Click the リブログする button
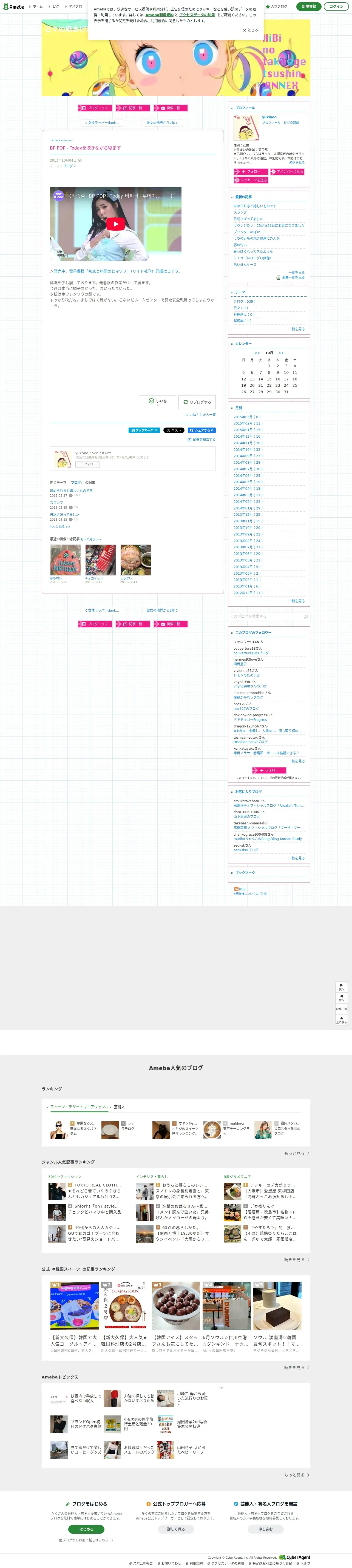The width and height of the screenshot is (352, 1568). click(197, 402)
